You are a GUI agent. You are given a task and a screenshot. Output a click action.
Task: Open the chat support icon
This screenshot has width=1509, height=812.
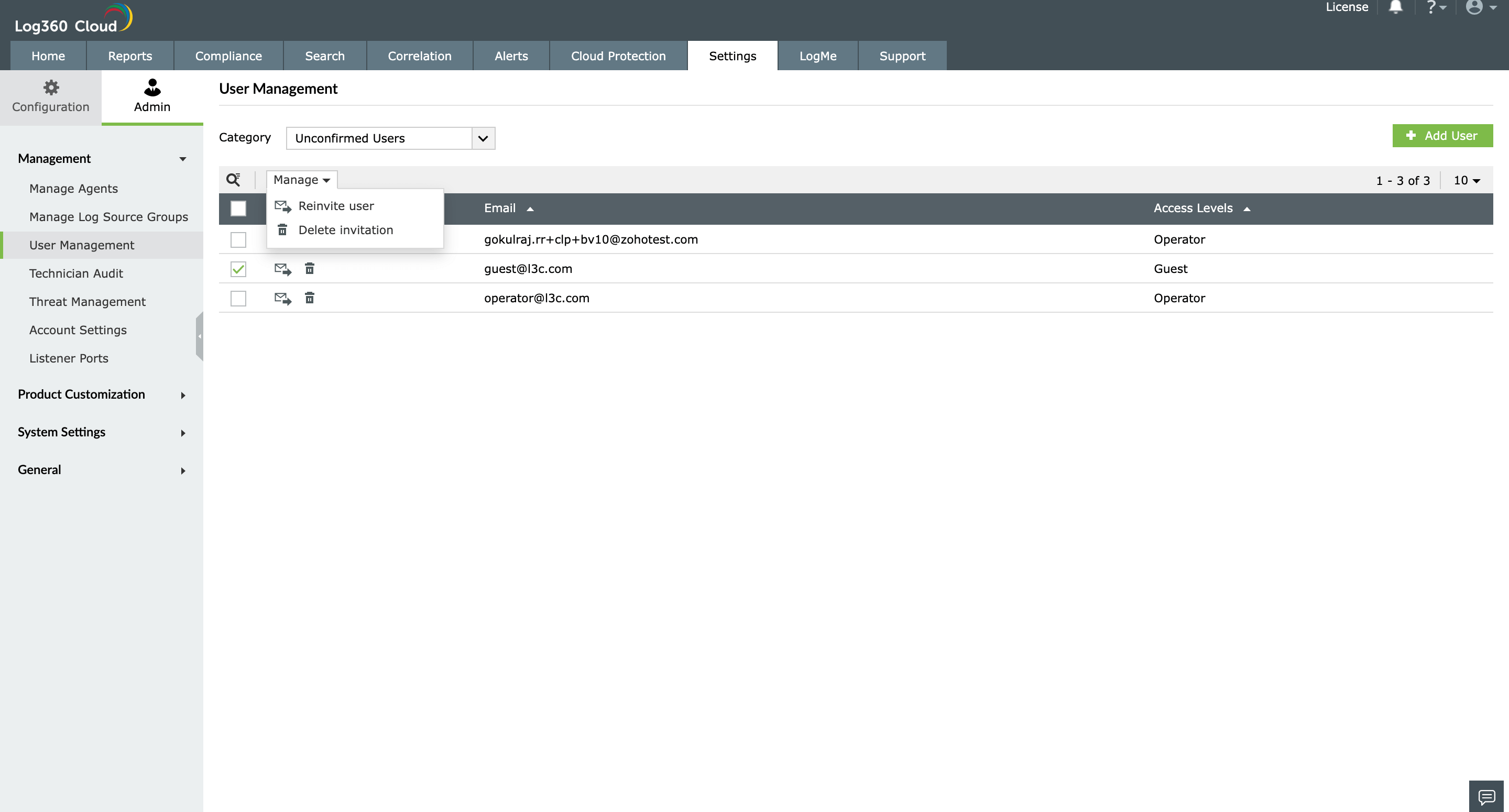(1486, 797)
